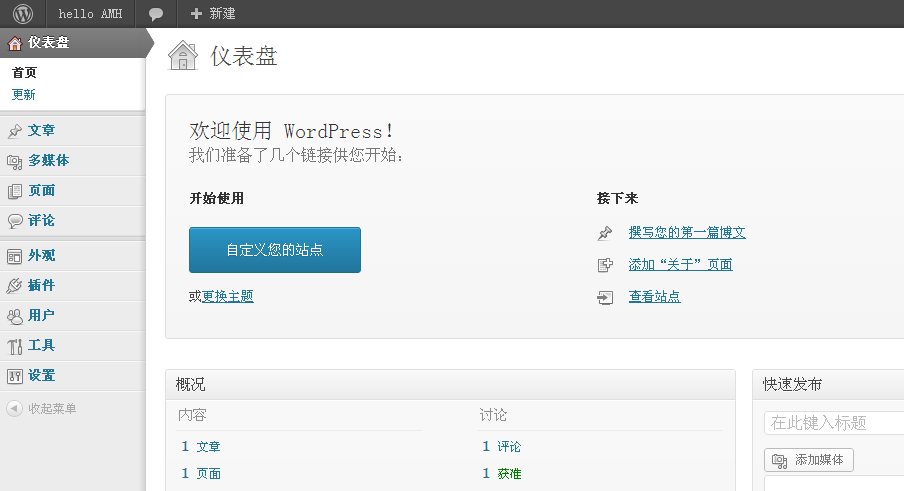Viewport: 904px width, 491px height.
Task: Select the 更新 submenu item
Action: tap(24, 95)
